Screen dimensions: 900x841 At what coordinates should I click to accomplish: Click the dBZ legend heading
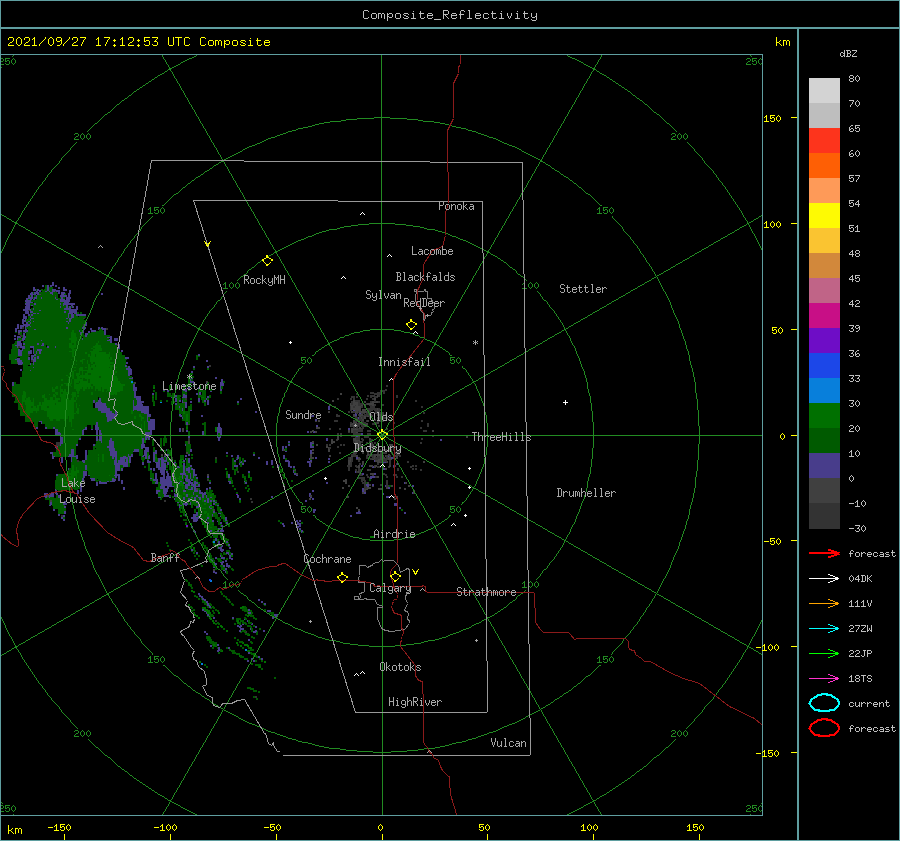point(848,53)
